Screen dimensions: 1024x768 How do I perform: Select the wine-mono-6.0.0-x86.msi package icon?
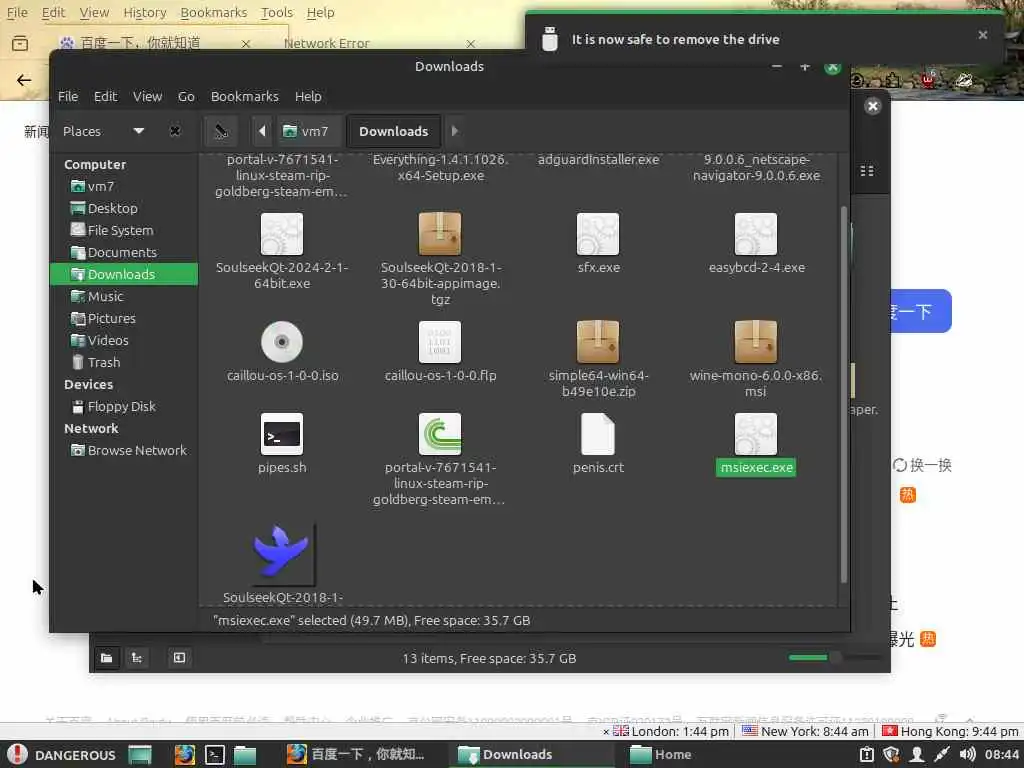pos(756,342)
